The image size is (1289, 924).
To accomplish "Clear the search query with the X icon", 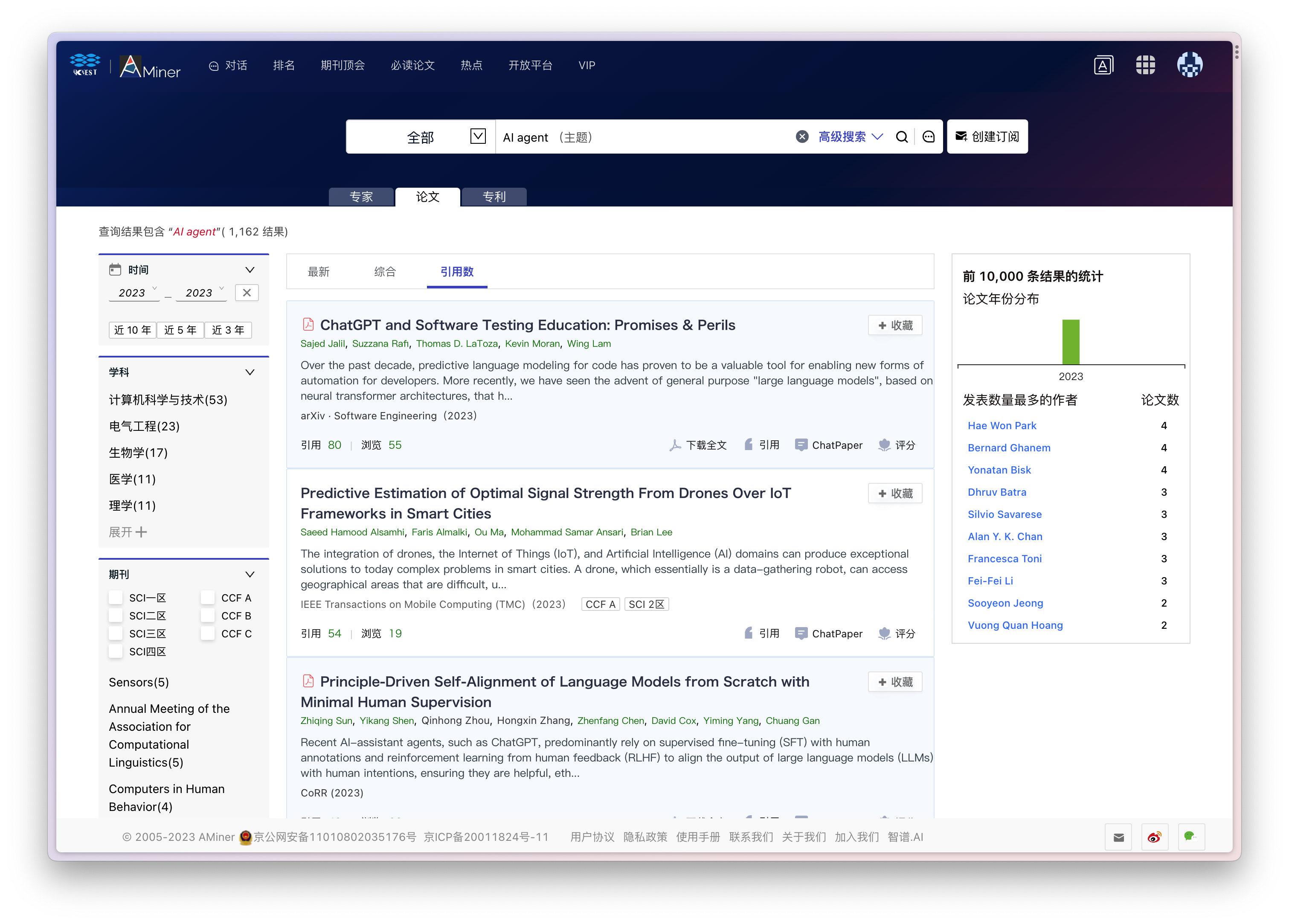I will pos(802,137).
